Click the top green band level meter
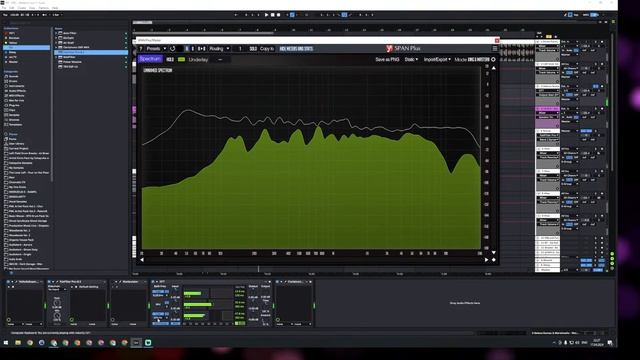This screenshot has height=360, width=640. tap(193, 293)
